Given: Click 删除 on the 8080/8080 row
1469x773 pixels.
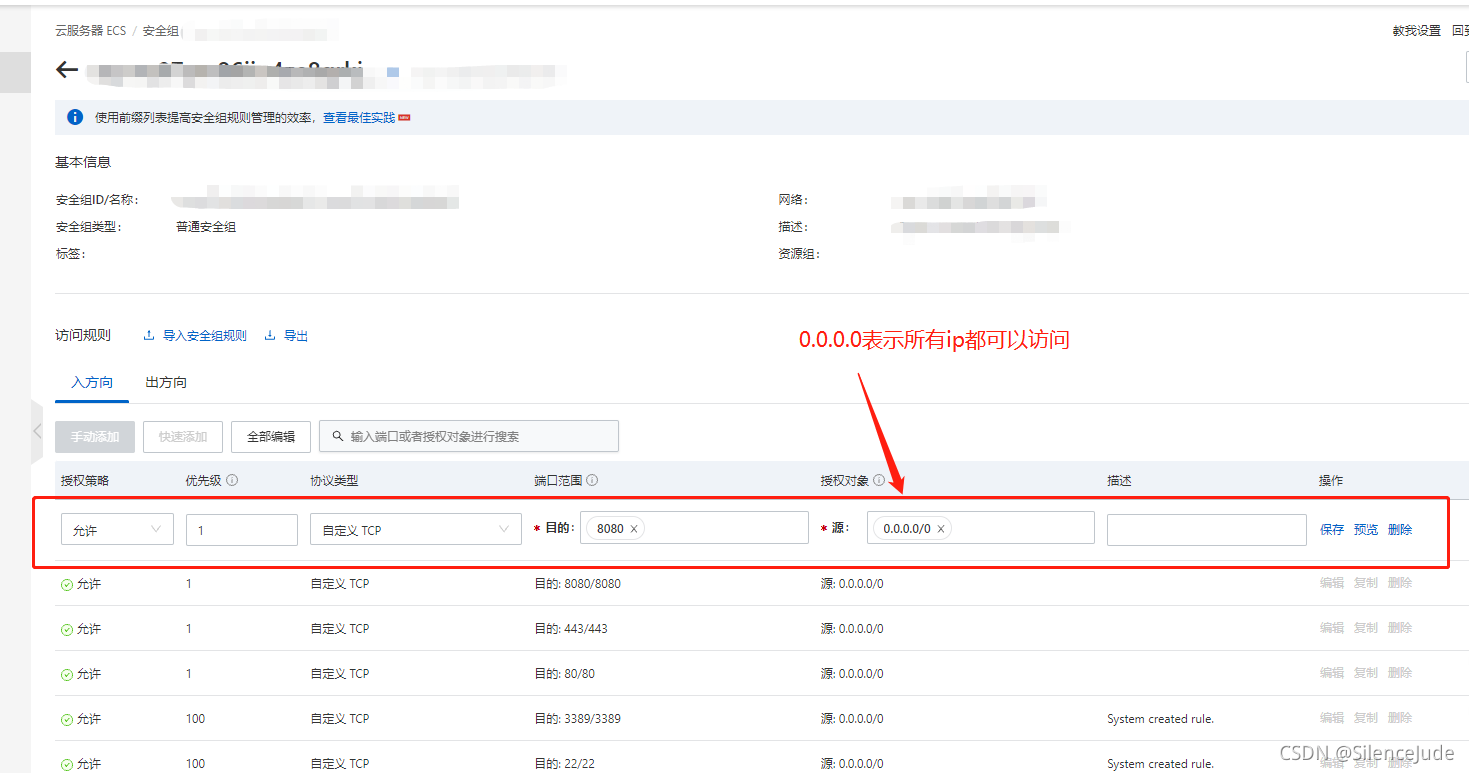Looking at the screenshot, I should point(1400,583).
